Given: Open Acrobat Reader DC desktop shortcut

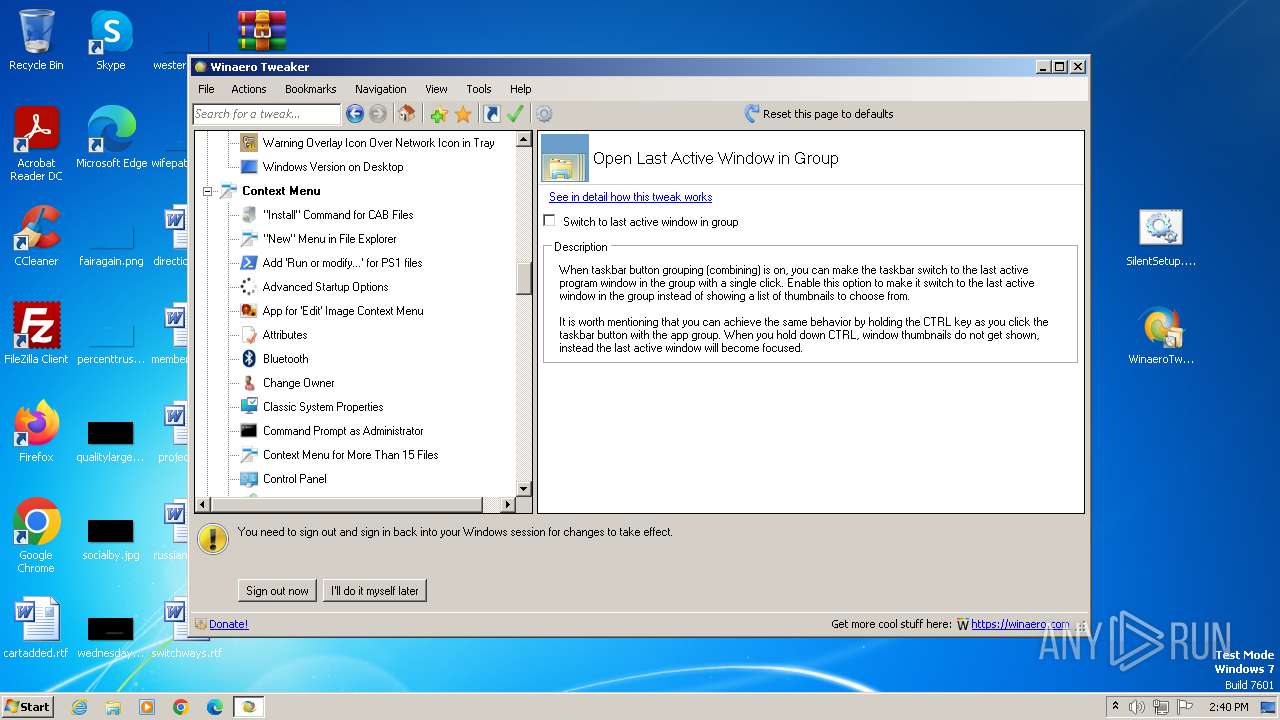Looking at the screenshot, I should coord(36,144).
